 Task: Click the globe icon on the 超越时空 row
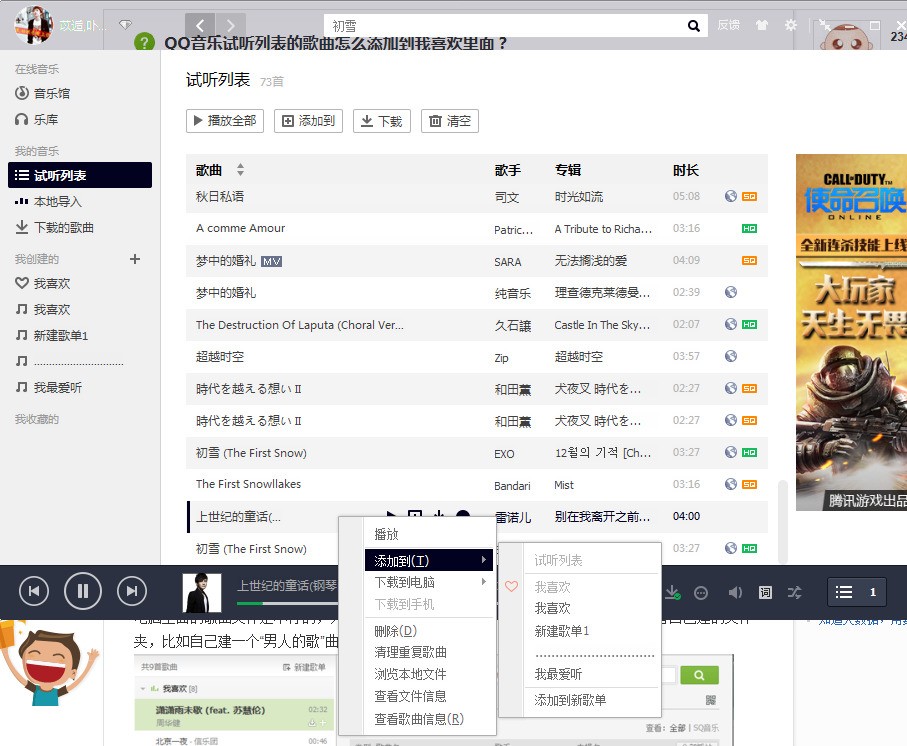click(x=731, y=356)
